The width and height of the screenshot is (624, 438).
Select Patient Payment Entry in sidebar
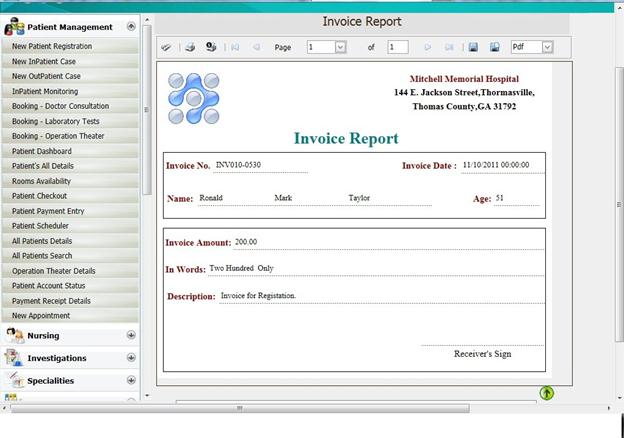[x=48, y=211]
